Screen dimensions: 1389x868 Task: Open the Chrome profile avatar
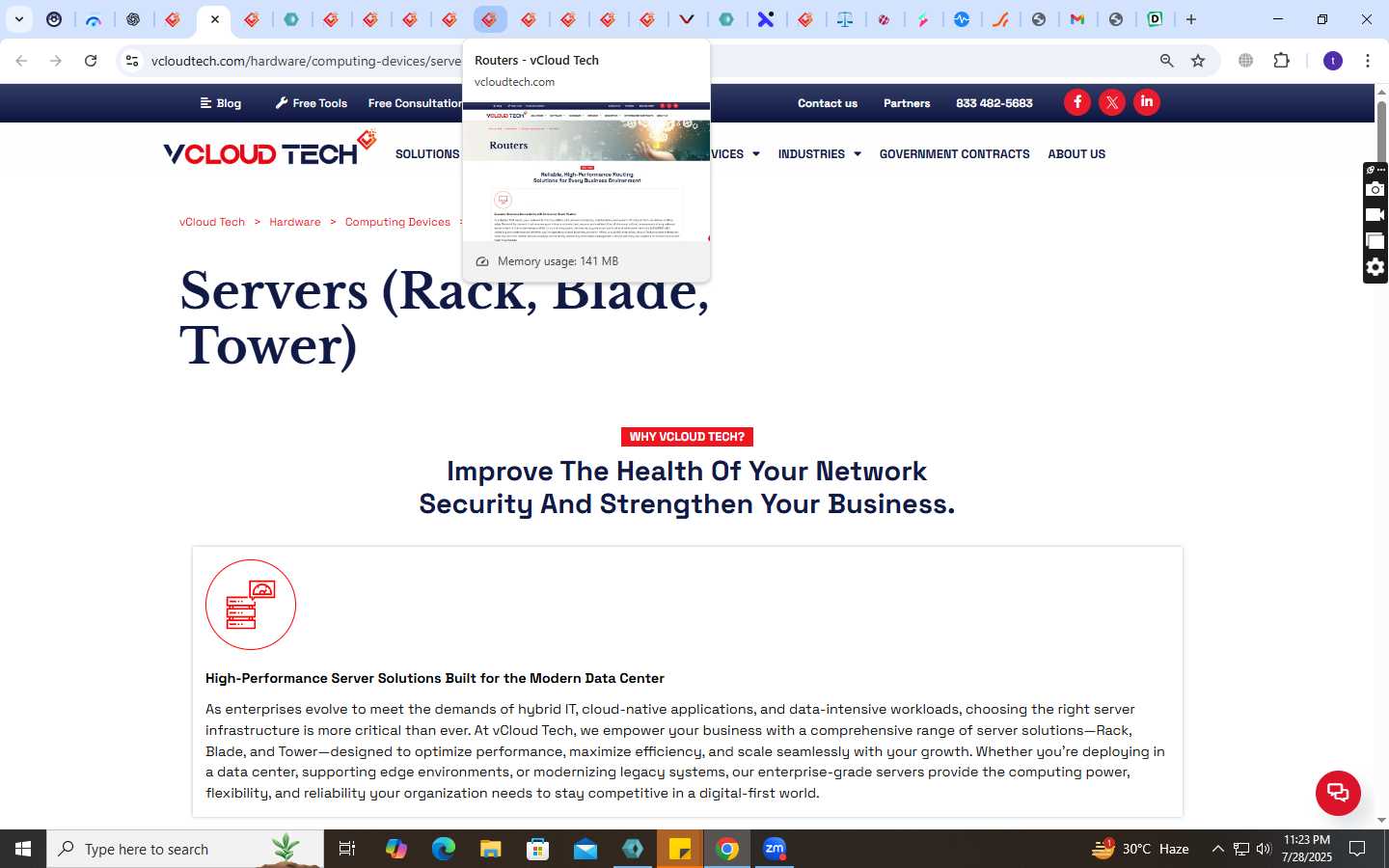pyautogui.click(x=1333, y=61)
